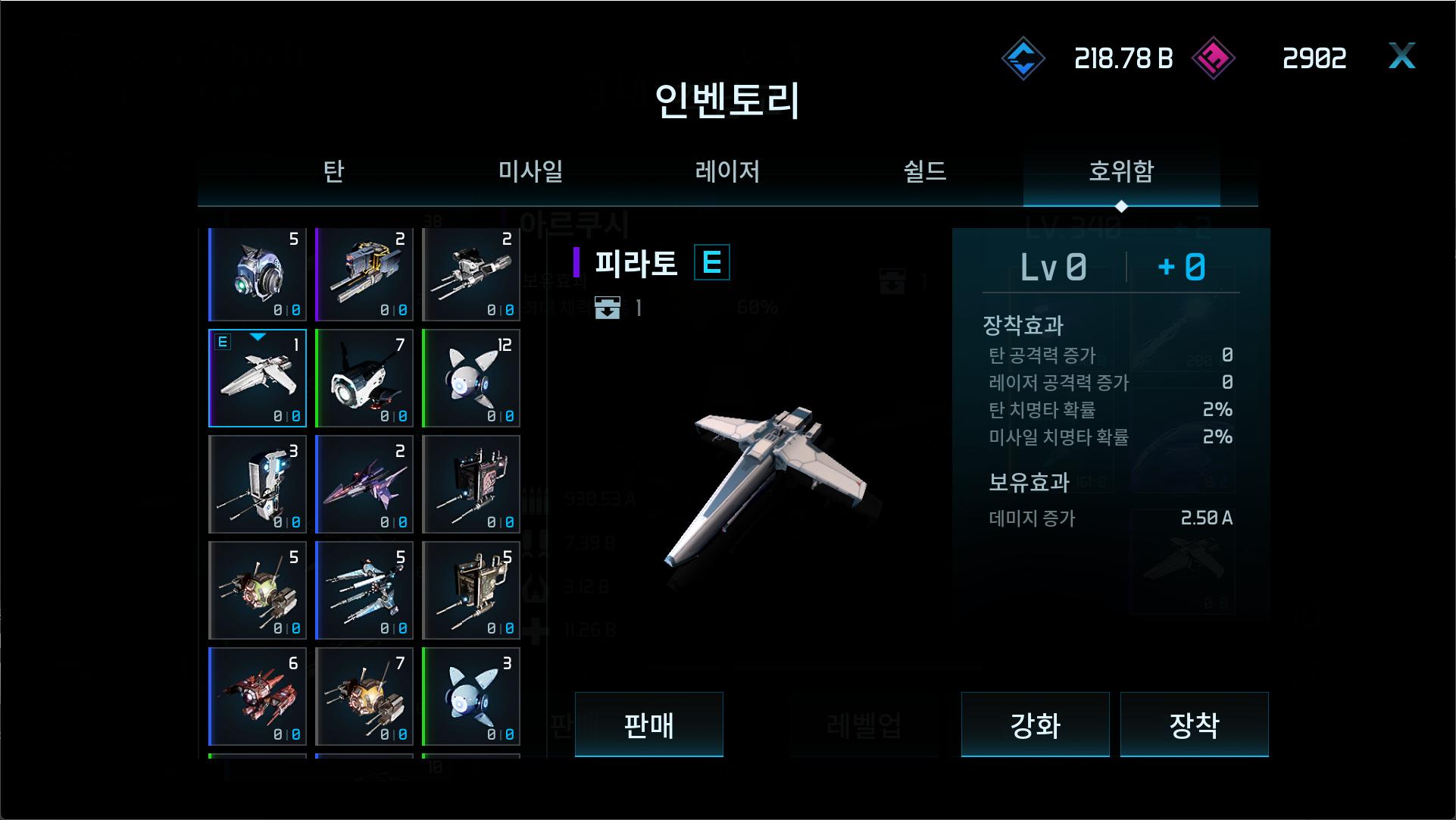1456x820 pixels.
Task: Pick the yellow-core drone with count 7
Action: point(364,696)
